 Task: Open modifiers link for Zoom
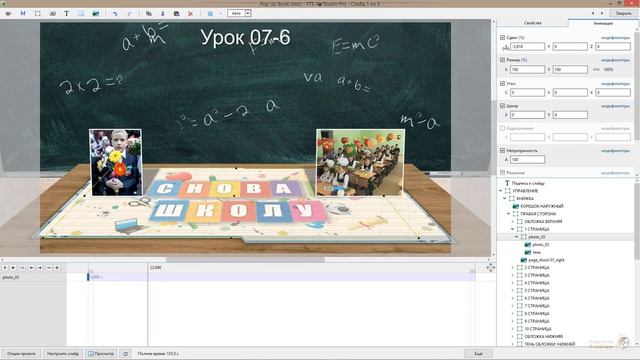pyautogui.click(x=615, y=60)
